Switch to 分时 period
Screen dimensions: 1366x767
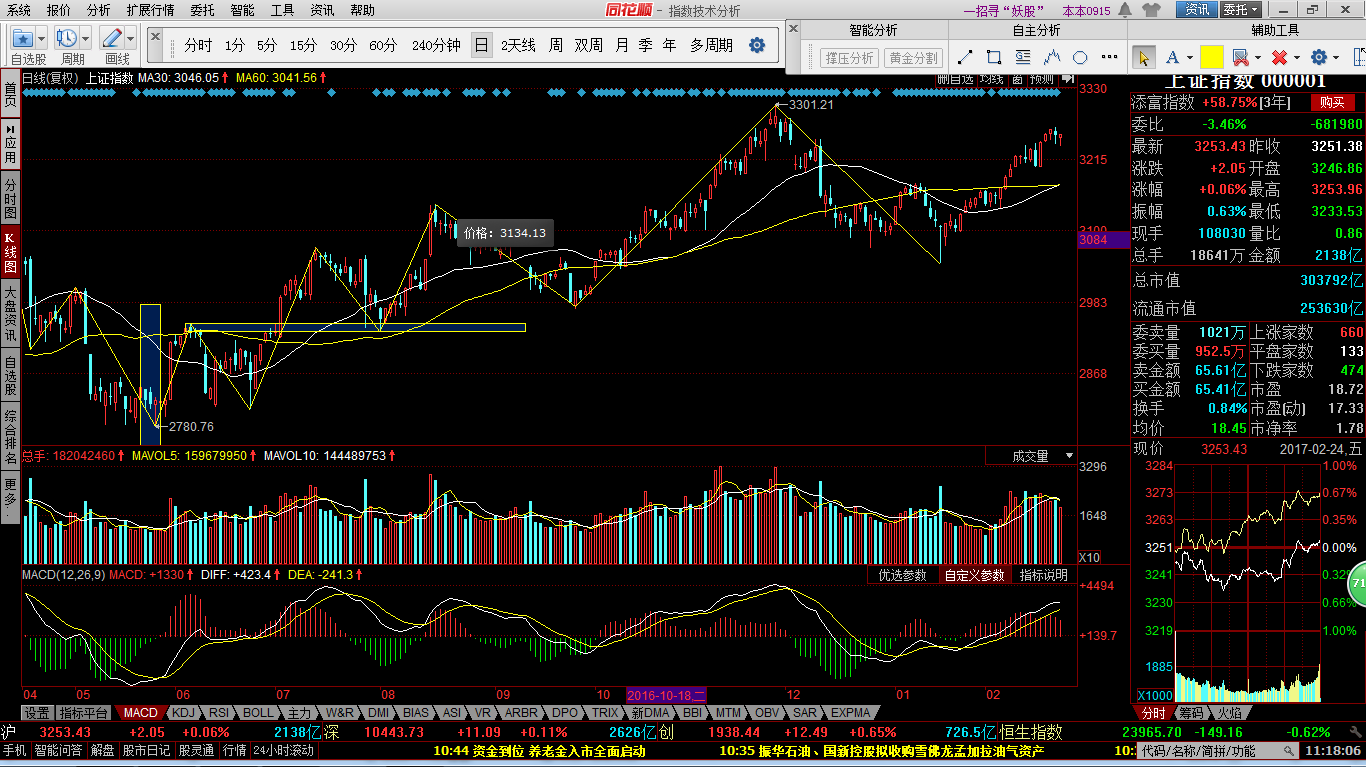[x=198, y=46]
